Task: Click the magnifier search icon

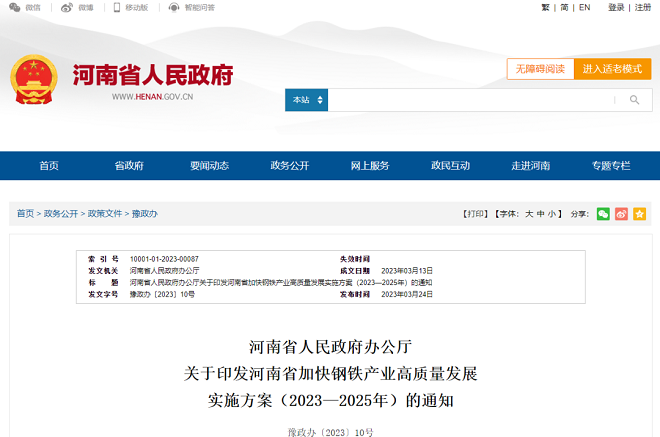Action: pyautogui.click(x=634, y=100)
